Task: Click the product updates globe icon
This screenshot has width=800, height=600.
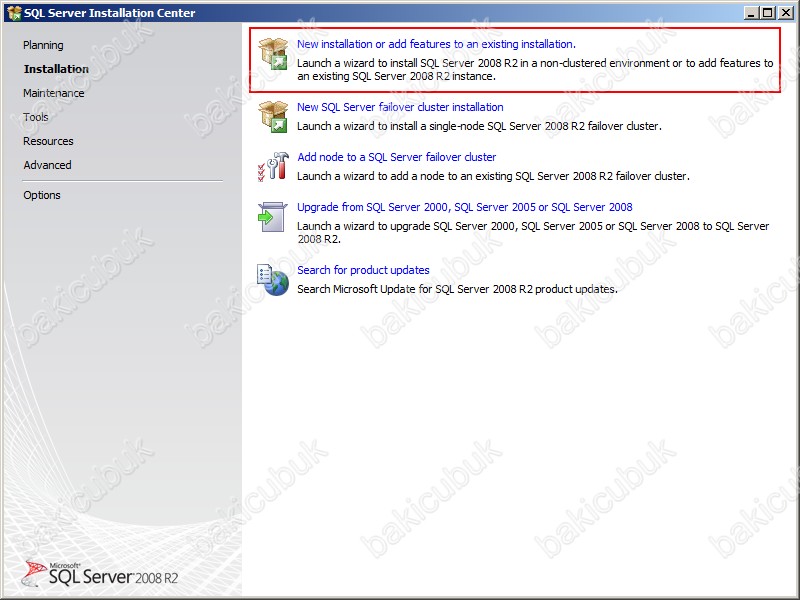Action: (x=272, y=280)
